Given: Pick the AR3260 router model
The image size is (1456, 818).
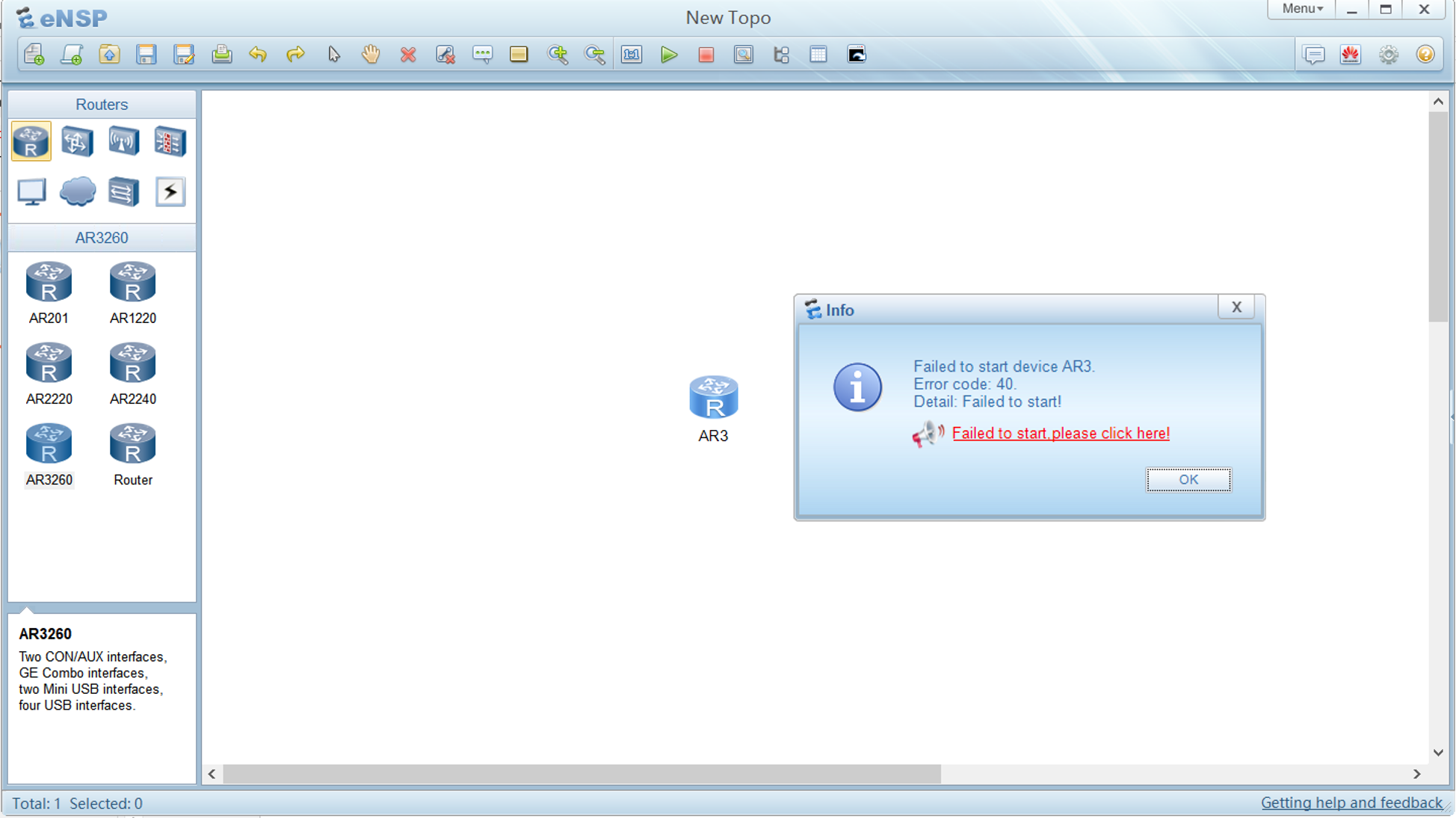Looking at the screenshot, I should tap(49, 455).
